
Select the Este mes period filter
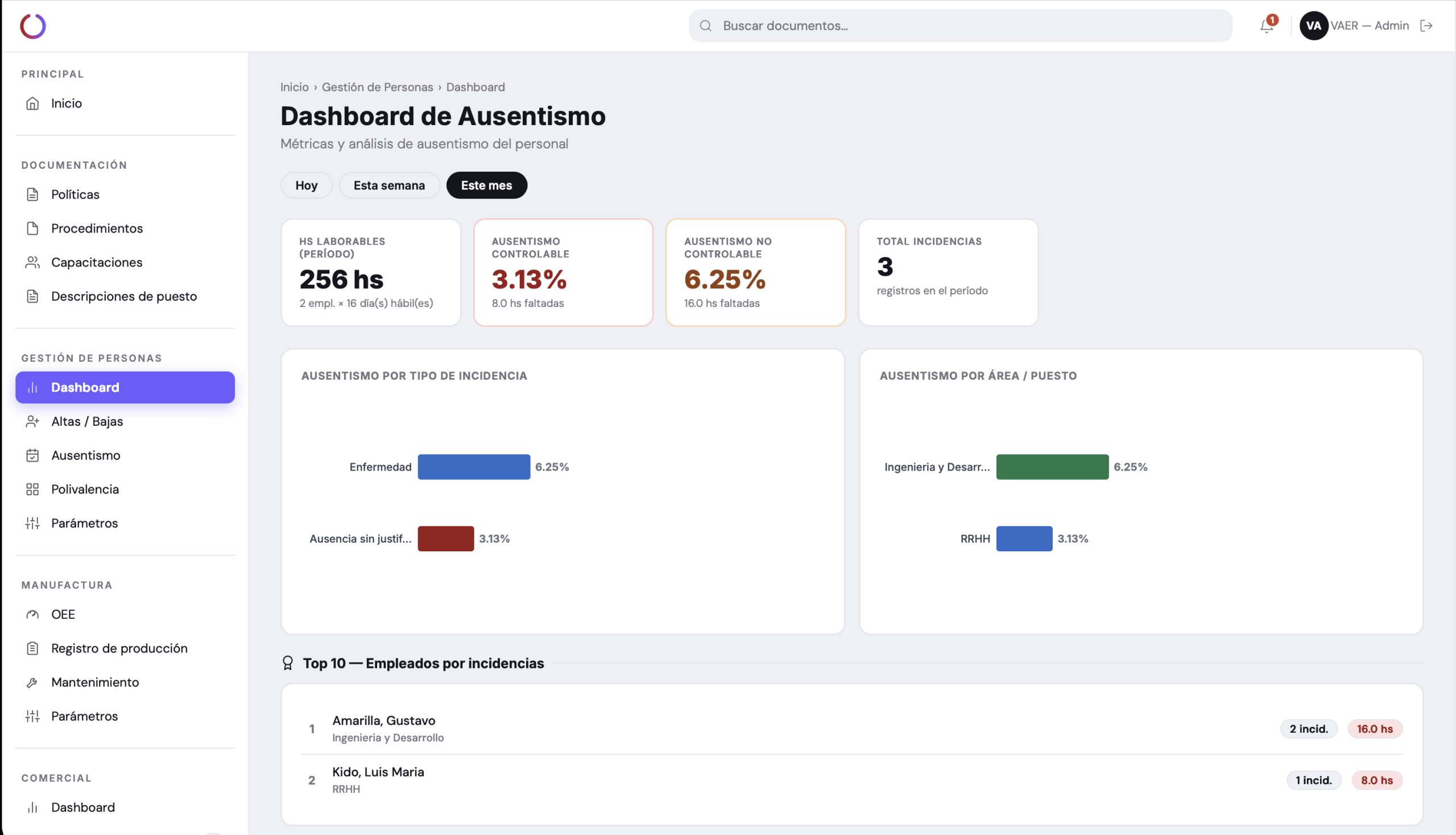coord(486,185)
